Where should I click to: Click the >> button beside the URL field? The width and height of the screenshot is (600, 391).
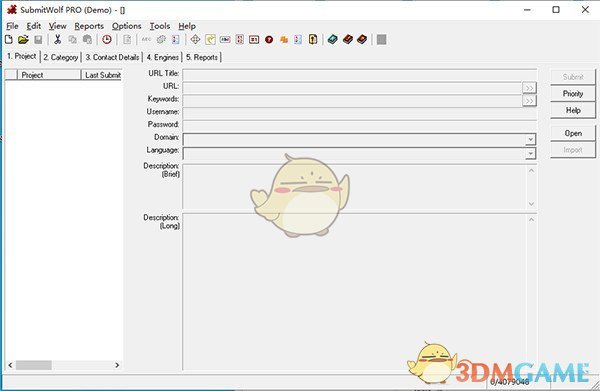click(529, 88)
